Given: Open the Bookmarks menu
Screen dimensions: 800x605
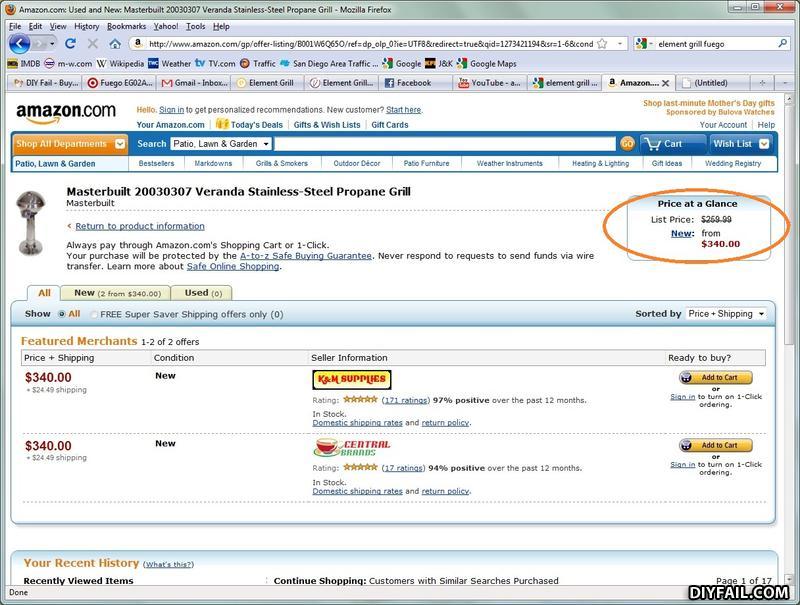Looking at the screenshot, I should pyautogui.click(x=126, y=26).
